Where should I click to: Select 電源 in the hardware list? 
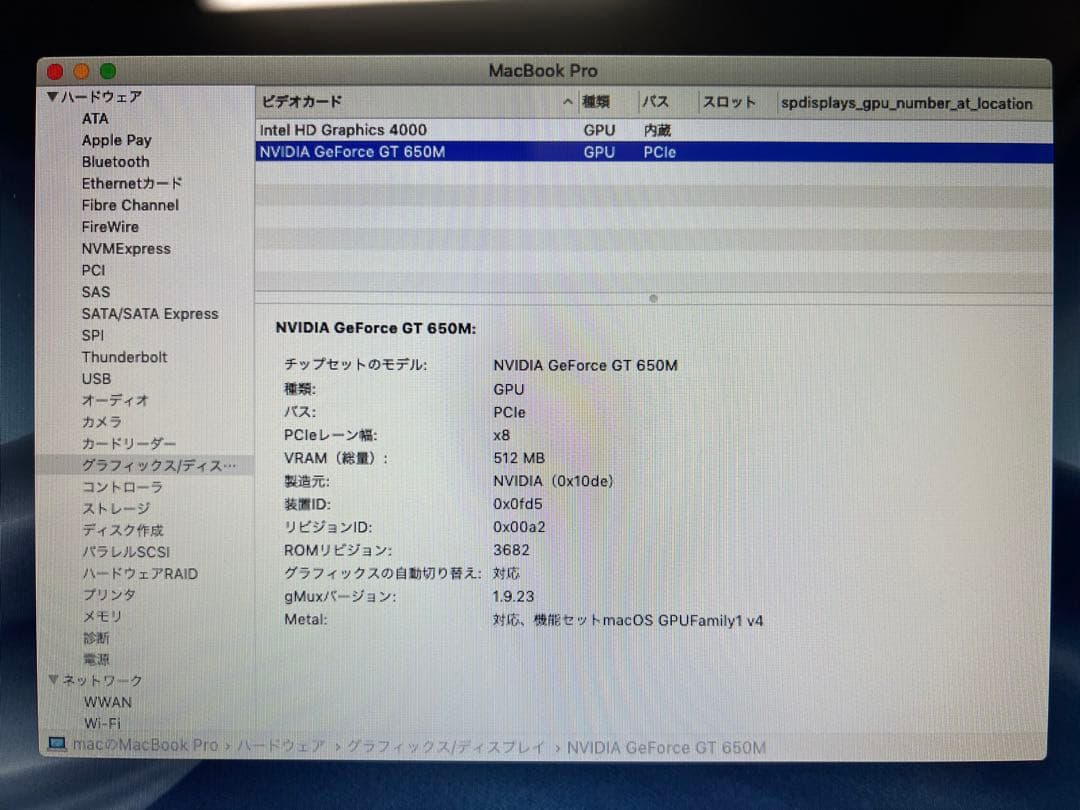[x=95, y=659]
